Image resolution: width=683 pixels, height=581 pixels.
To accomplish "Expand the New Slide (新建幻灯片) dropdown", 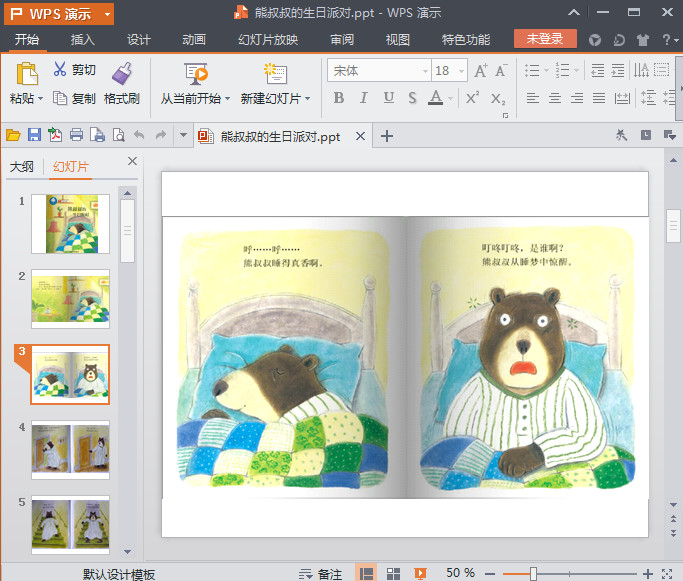I will [x=308, y=99].
